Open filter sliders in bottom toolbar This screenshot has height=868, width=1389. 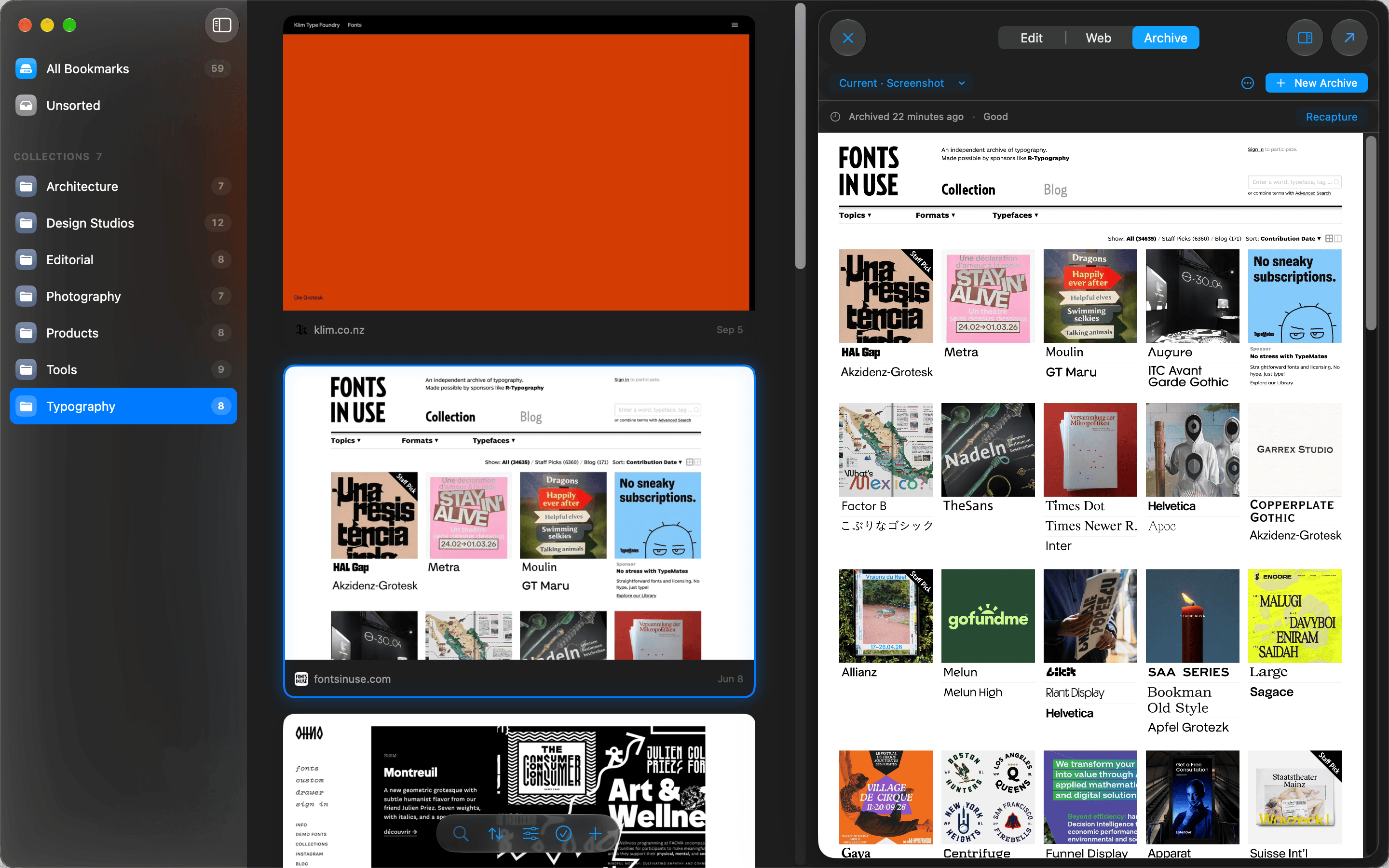[530, 833]
